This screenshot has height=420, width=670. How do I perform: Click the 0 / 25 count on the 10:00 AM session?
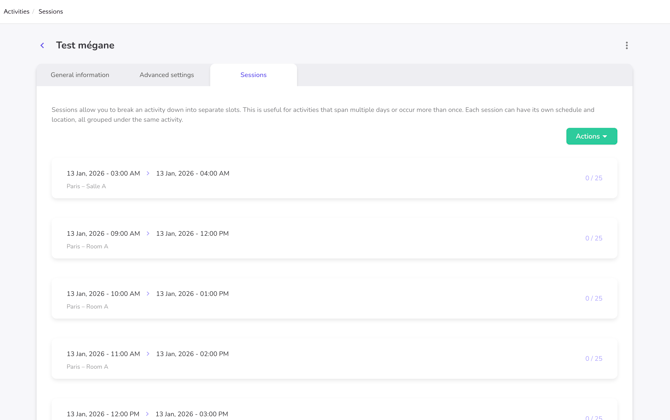click(593, 298)
